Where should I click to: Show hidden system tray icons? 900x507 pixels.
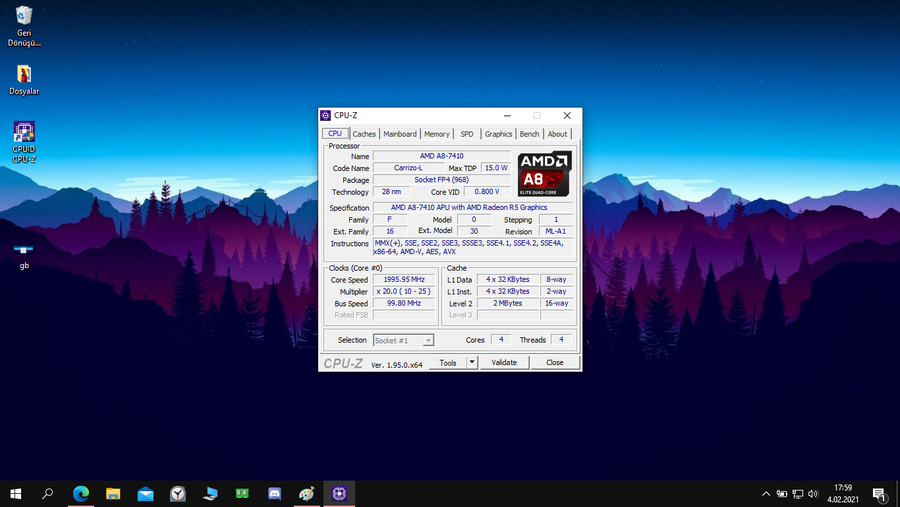(x=766, y=494)
